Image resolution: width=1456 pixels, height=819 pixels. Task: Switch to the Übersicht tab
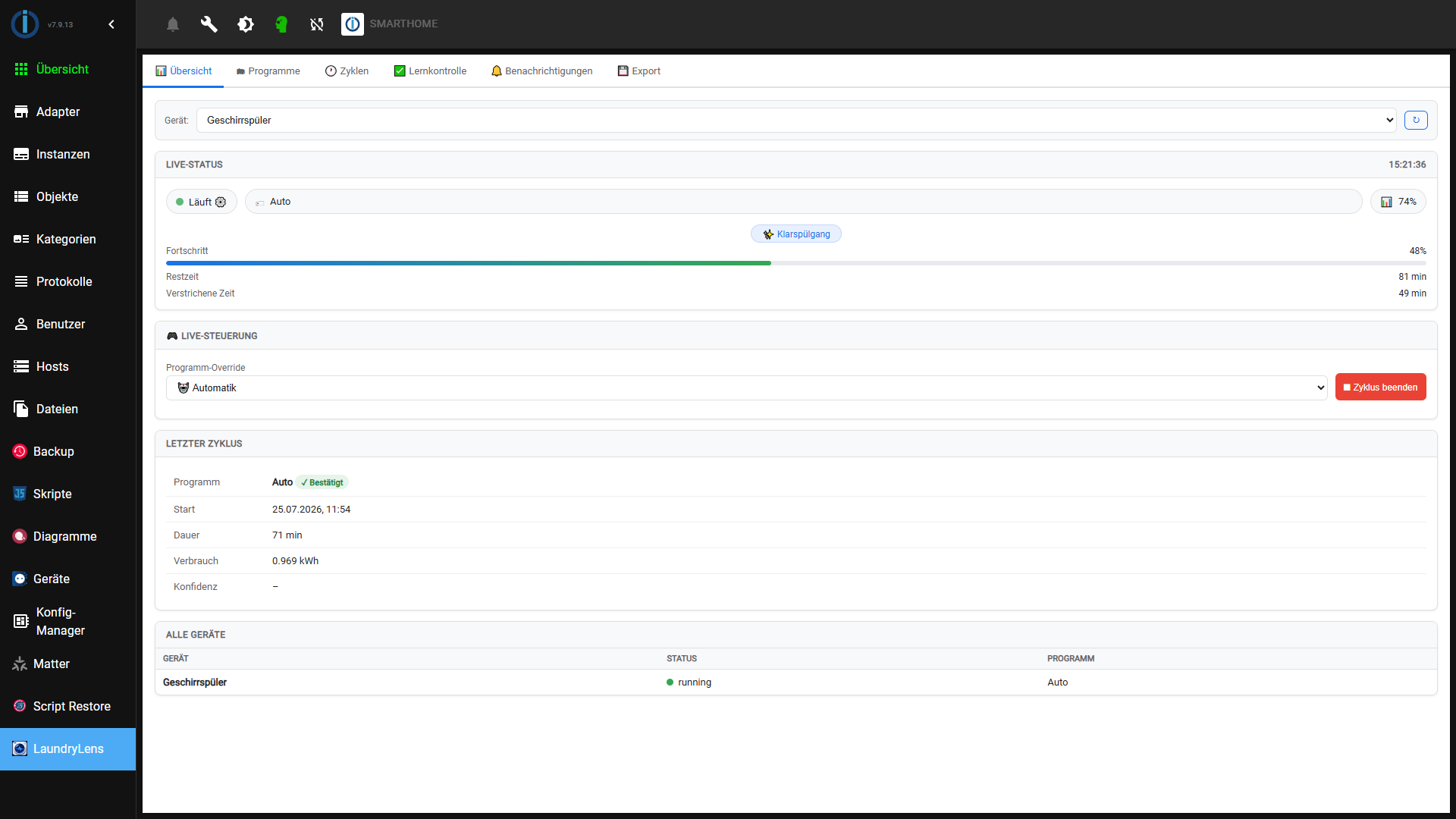(184, 71)
